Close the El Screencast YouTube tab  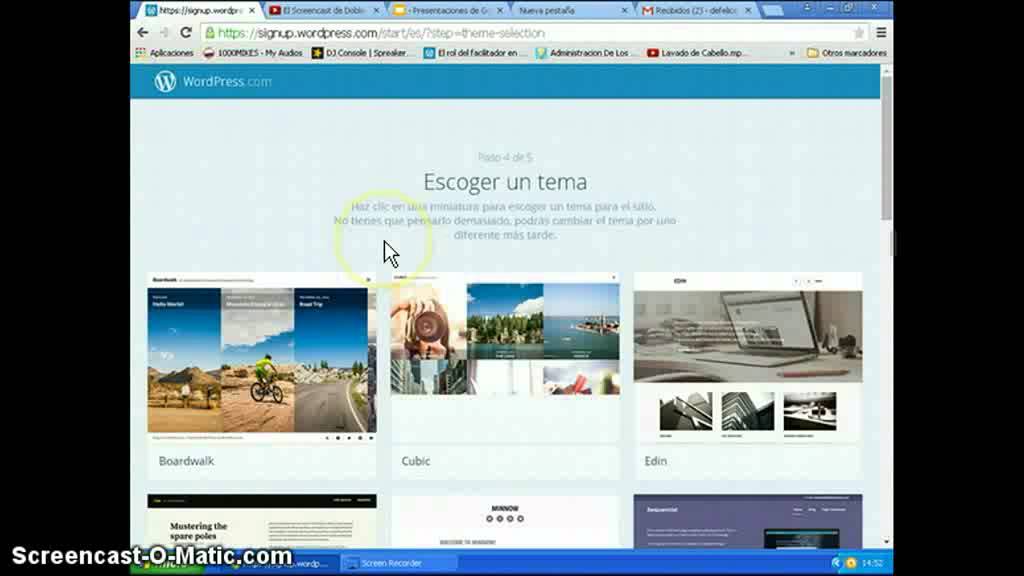tap(376, 10)
